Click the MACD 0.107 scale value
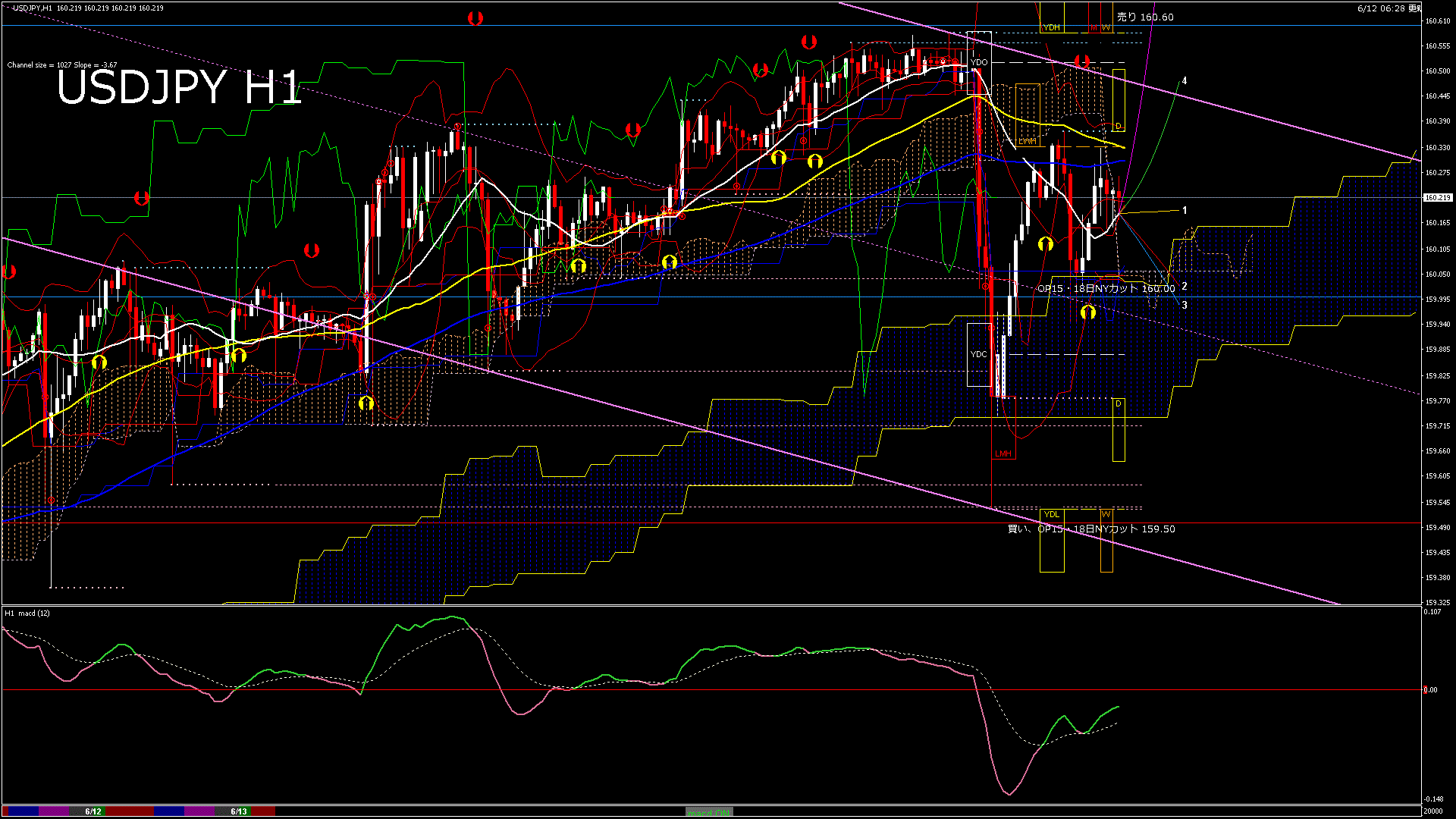 1432,612
